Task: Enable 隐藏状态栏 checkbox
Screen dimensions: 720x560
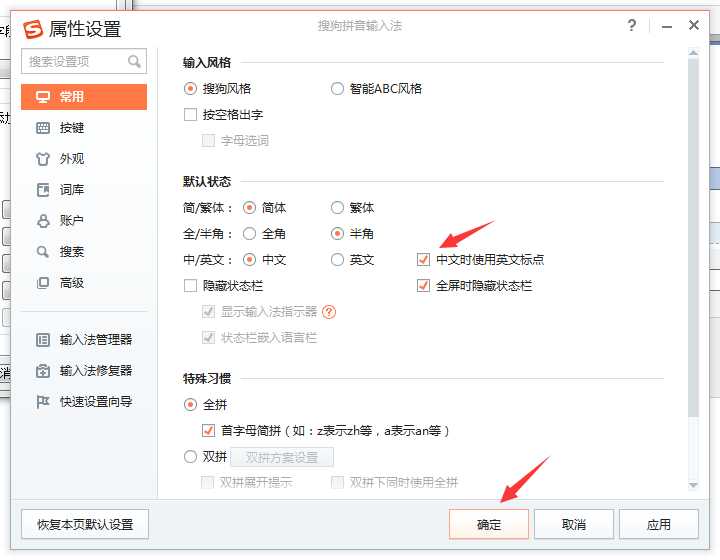Action: 190,286
